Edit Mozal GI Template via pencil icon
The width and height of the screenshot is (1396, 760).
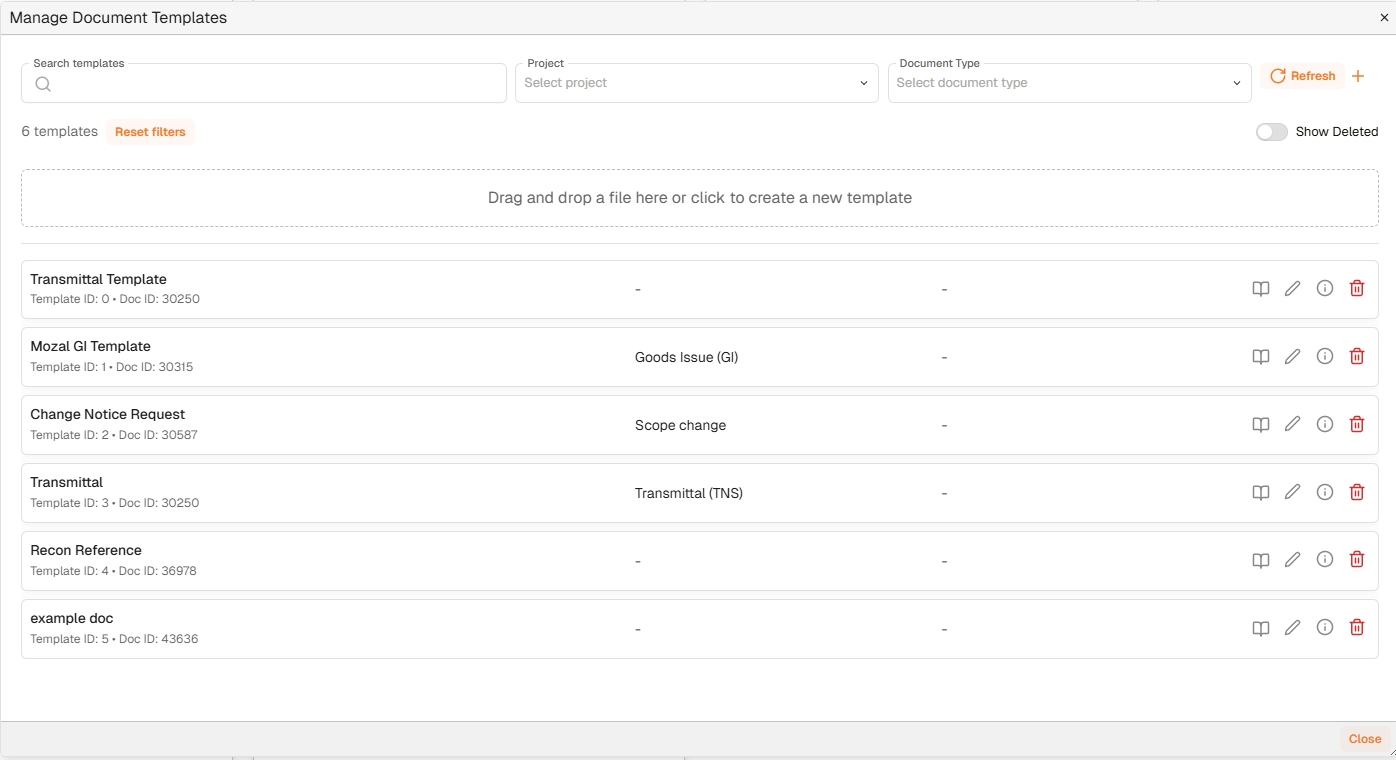[1293, 357]
